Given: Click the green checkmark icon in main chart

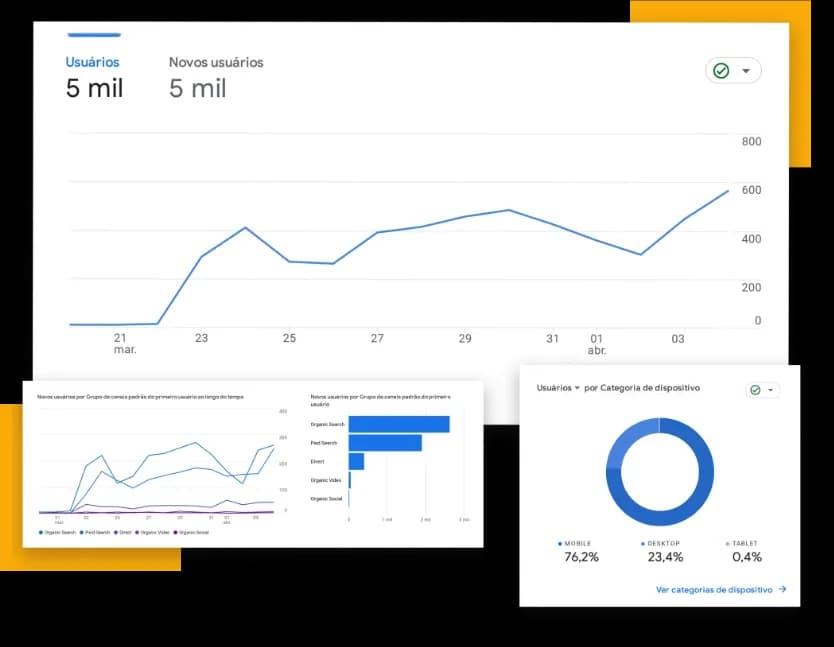Looking at the screenshot, I should tap(720, 71).
